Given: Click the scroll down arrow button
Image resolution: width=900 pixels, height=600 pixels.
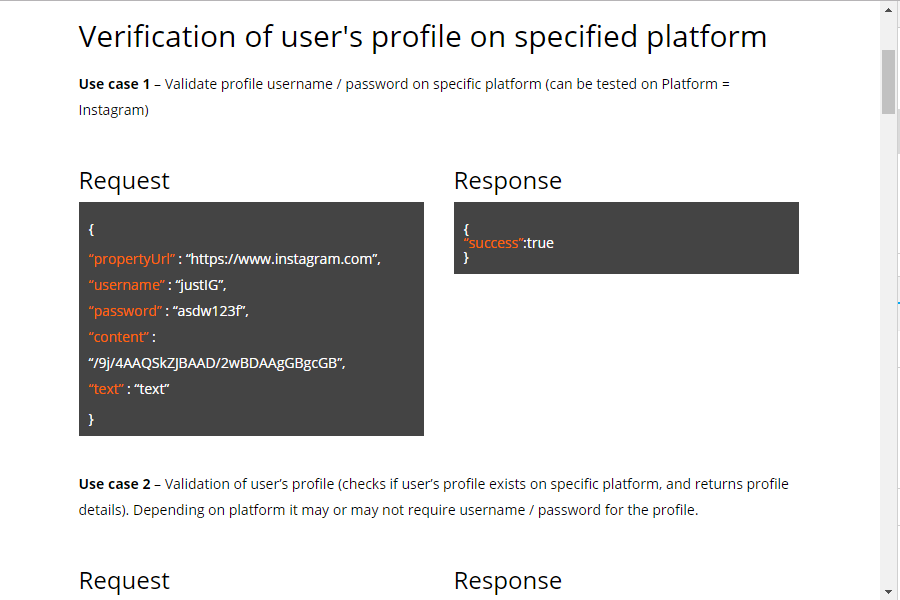Looking at the screenshot, I should click(x=888, y=591).
